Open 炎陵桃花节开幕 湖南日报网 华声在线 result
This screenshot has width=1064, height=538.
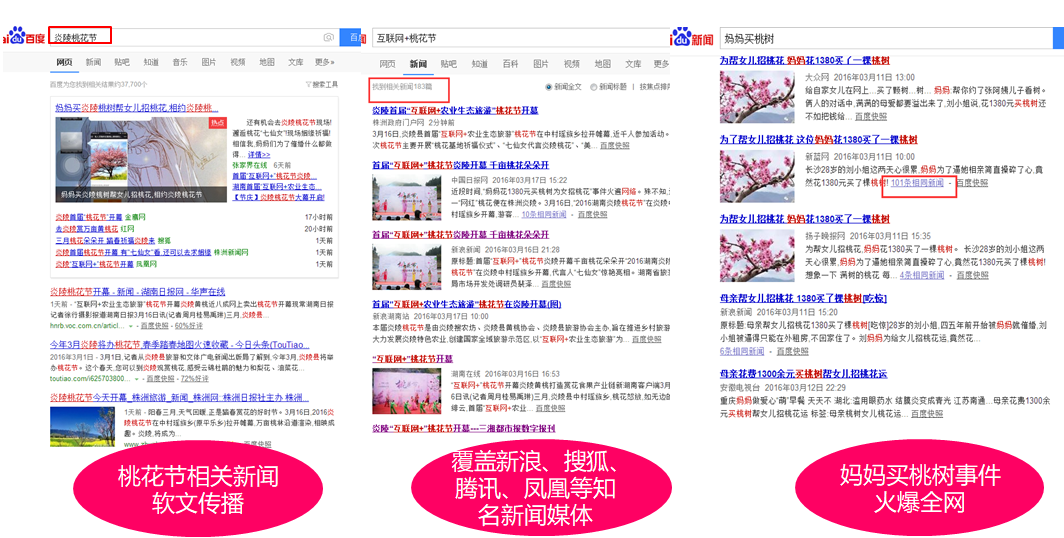click(x=137, y=292)
